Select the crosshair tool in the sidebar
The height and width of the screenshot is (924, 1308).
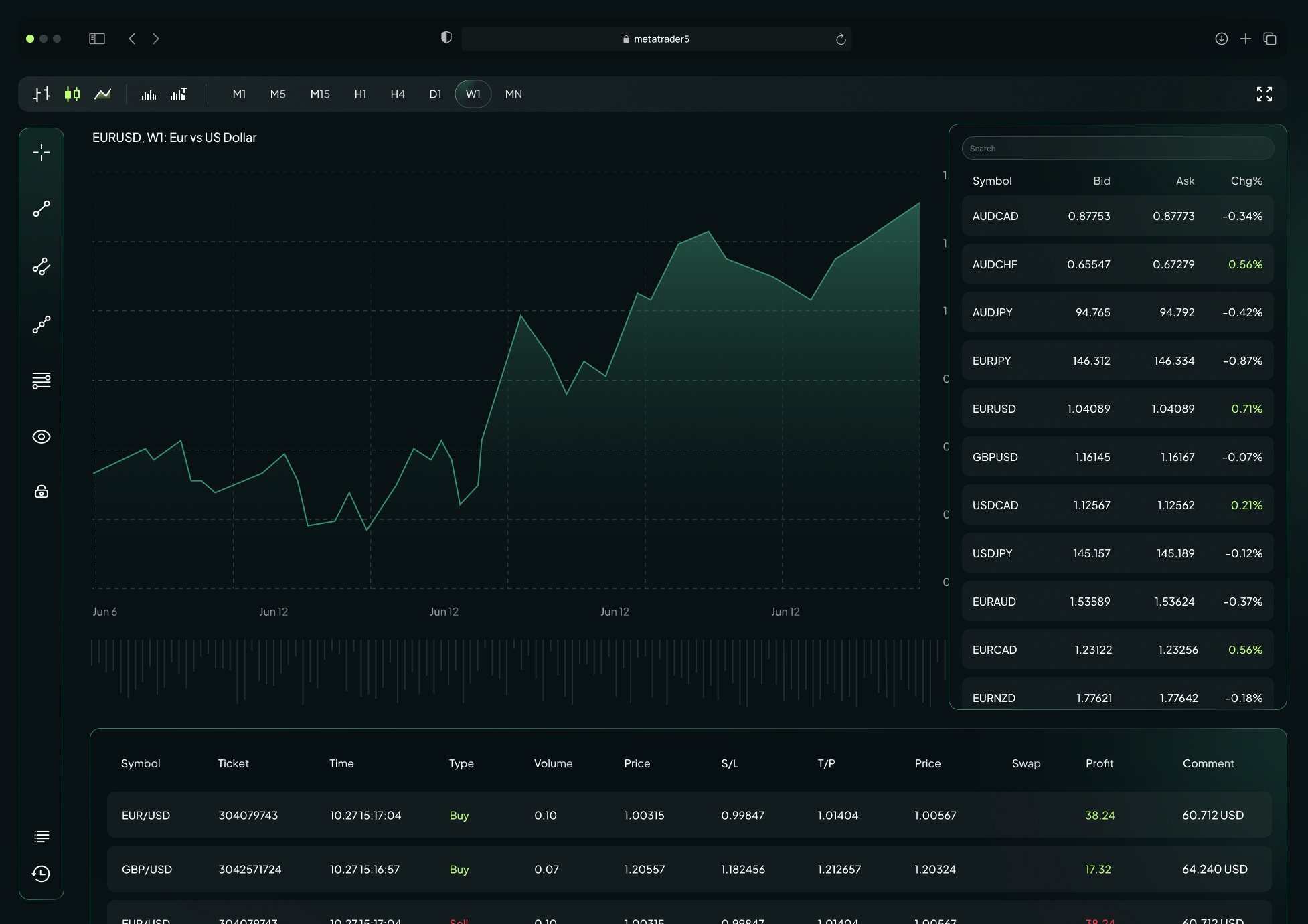pyautogui.click(x=42, y=152)
